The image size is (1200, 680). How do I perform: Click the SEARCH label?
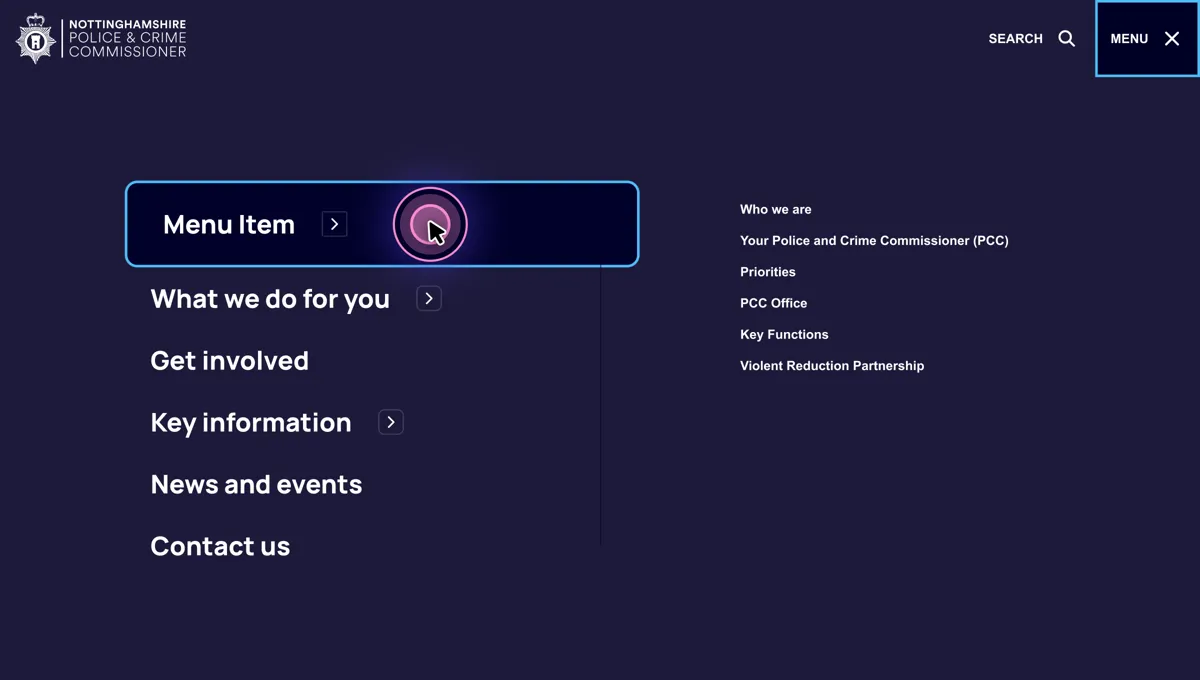pos(1015,38)
